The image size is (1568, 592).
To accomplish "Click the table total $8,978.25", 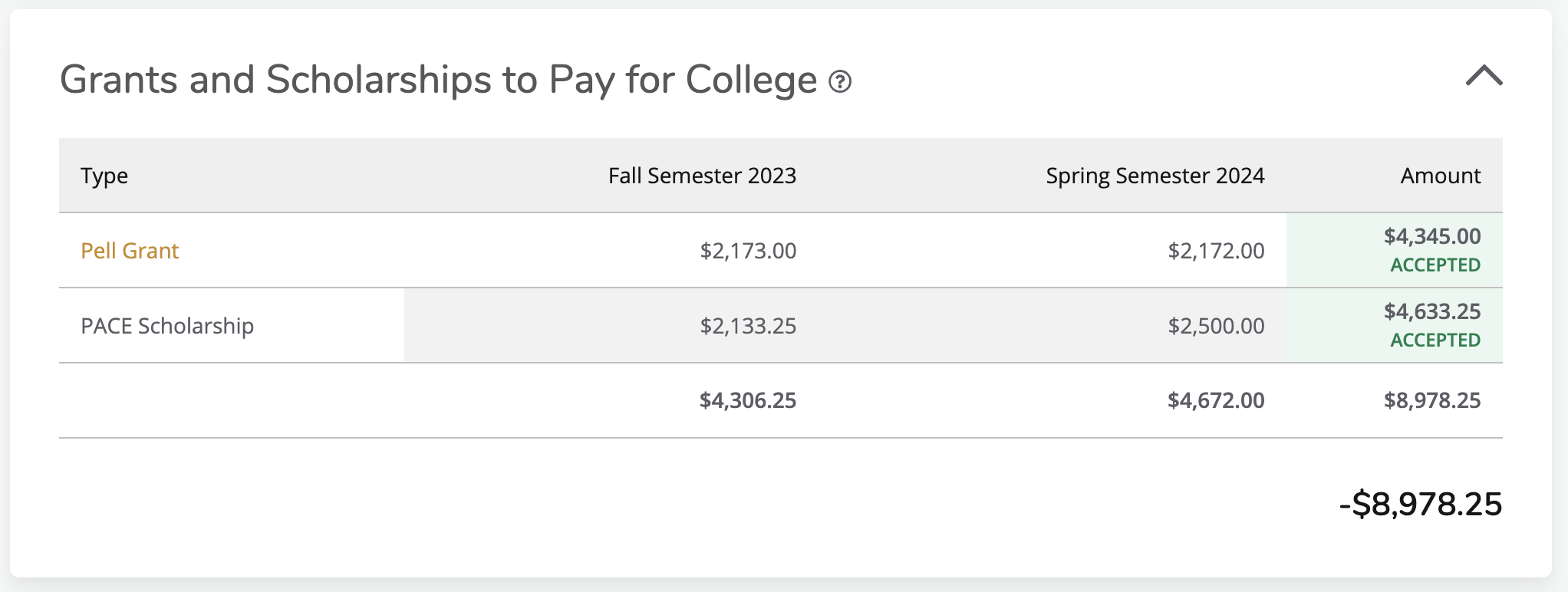I will coord(1431,400).
